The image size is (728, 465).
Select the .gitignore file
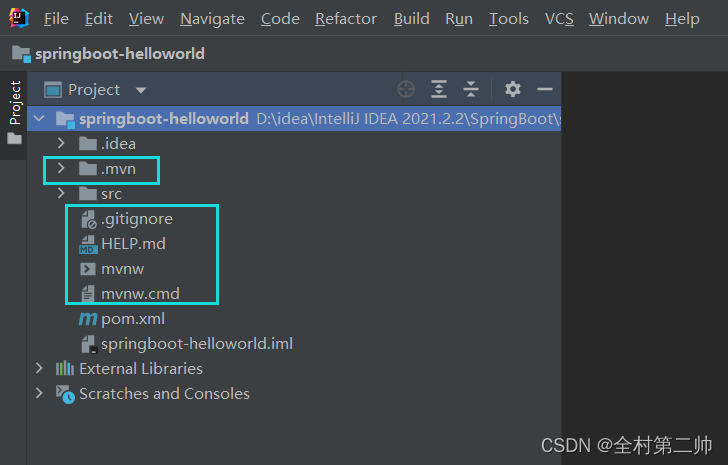tap(136, 219)
